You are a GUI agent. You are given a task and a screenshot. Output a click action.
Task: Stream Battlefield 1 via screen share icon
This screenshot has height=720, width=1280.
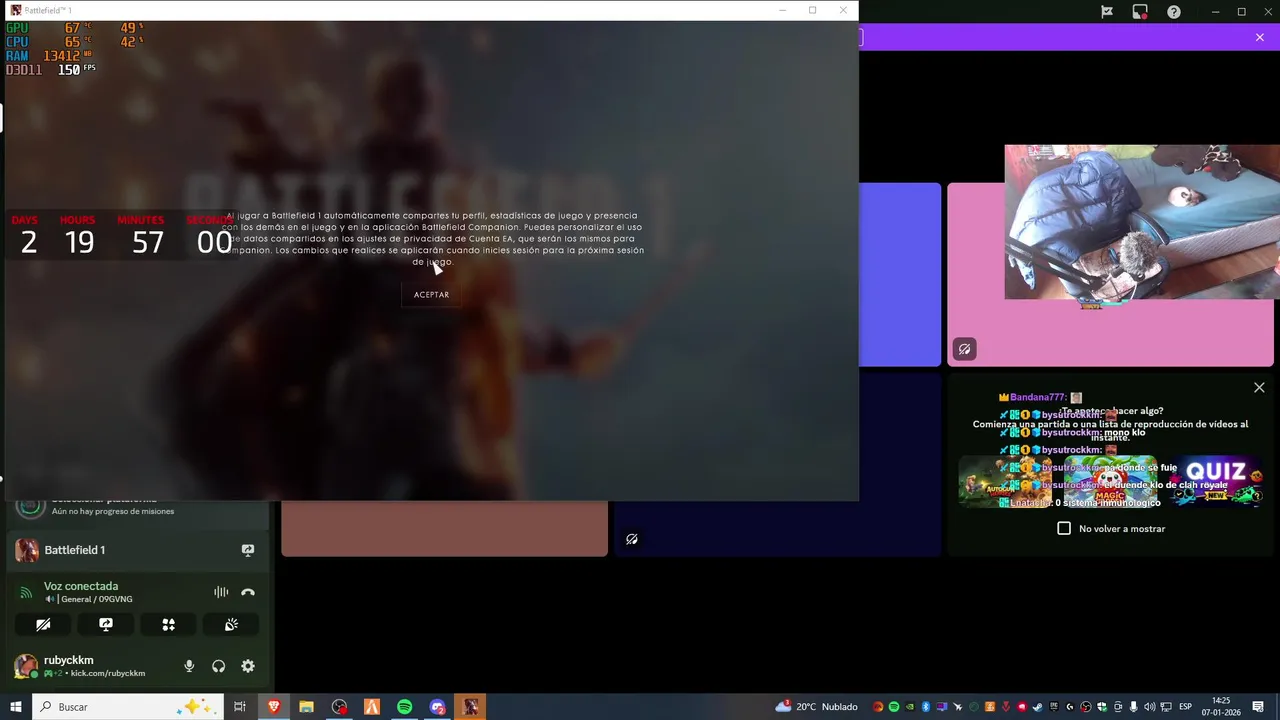pyautogui.click(x=247, y=550)
